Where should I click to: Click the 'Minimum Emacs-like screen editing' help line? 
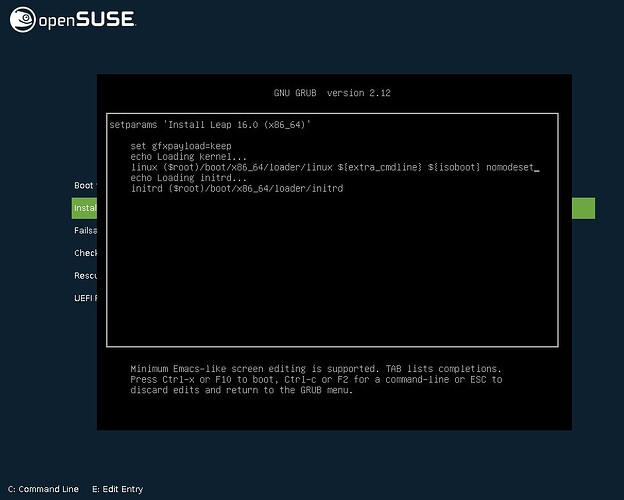[x=316, y=369]
